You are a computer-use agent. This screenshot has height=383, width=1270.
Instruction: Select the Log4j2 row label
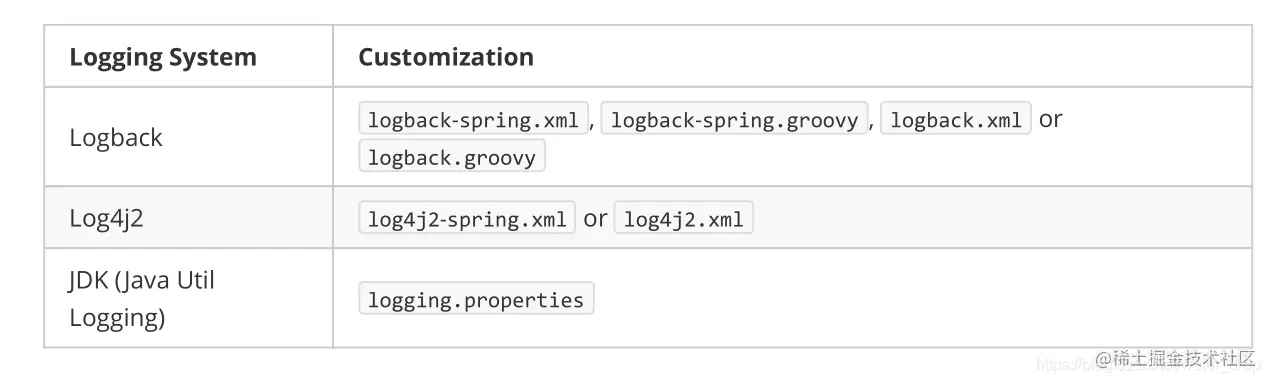(x=106, y=218)
